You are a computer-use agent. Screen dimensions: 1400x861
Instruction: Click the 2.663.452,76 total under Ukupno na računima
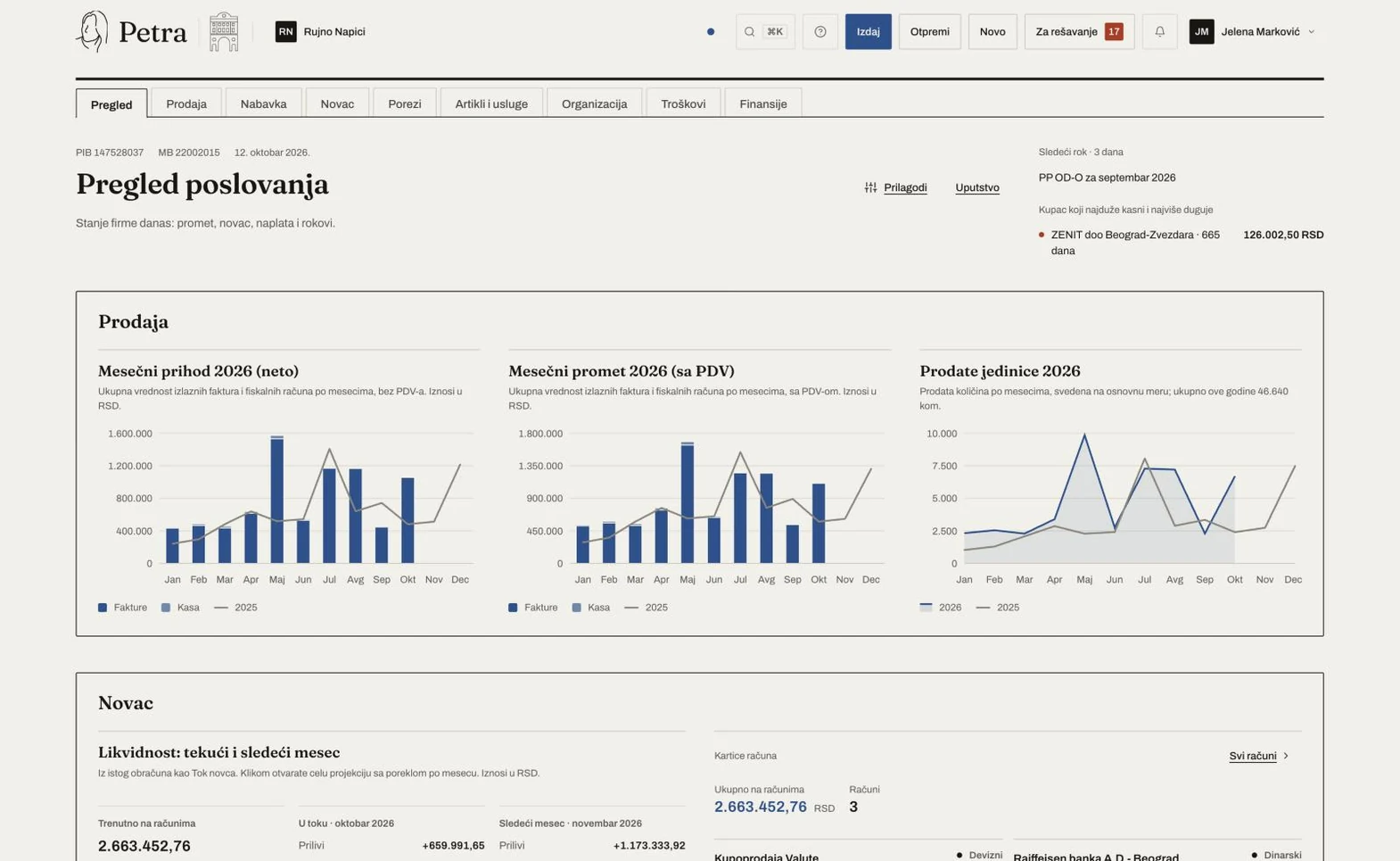(761, 807)
